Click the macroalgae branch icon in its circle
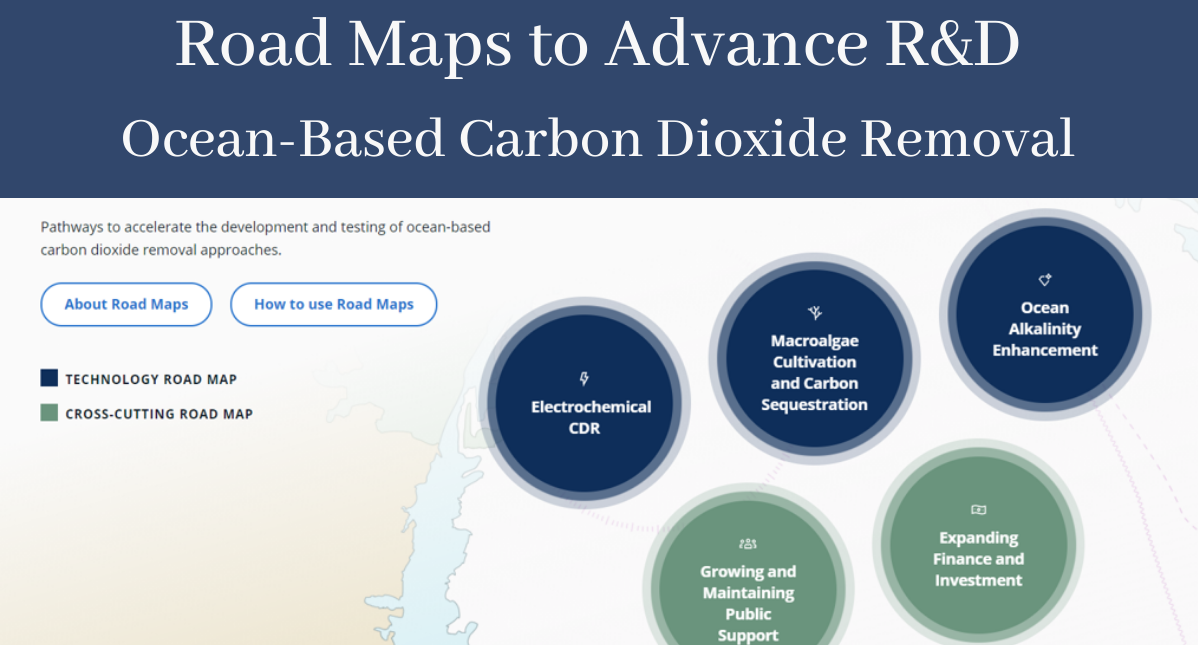This screenshot has height=645, width=1198. [814, 312]
